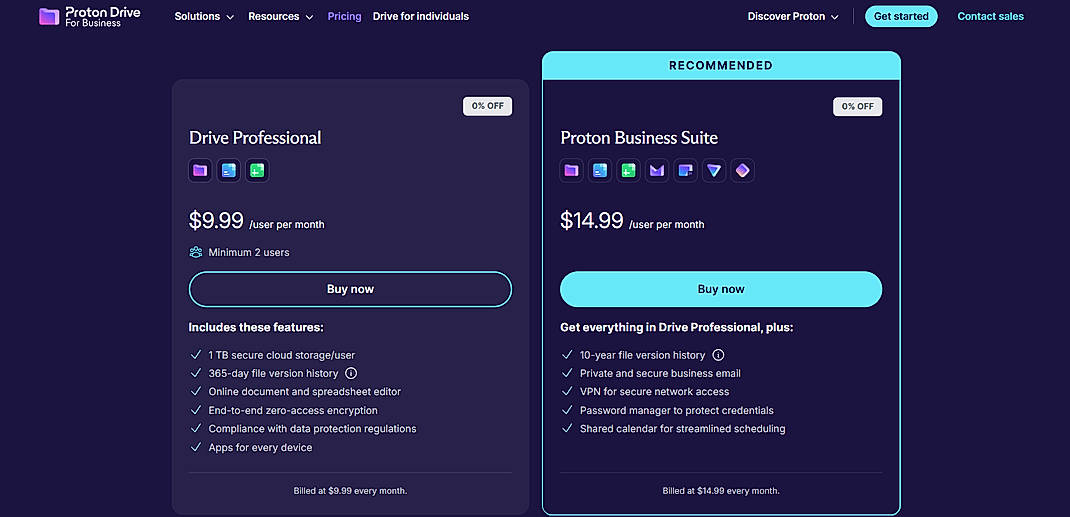The width and height of the screenshot is (1070, 517).
Task: Click 'Billed at $14.99 every month.' text
Action: pyautogui.click(x=721, y=490)
